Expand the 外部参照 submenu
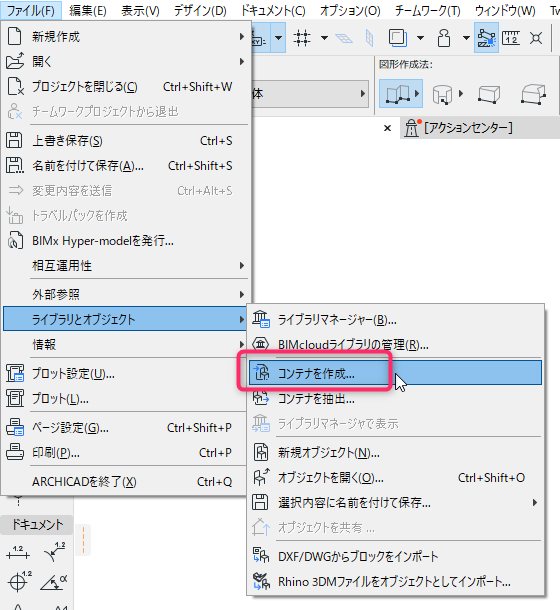This screenshot has width=560, height=610. pos(126,294)
